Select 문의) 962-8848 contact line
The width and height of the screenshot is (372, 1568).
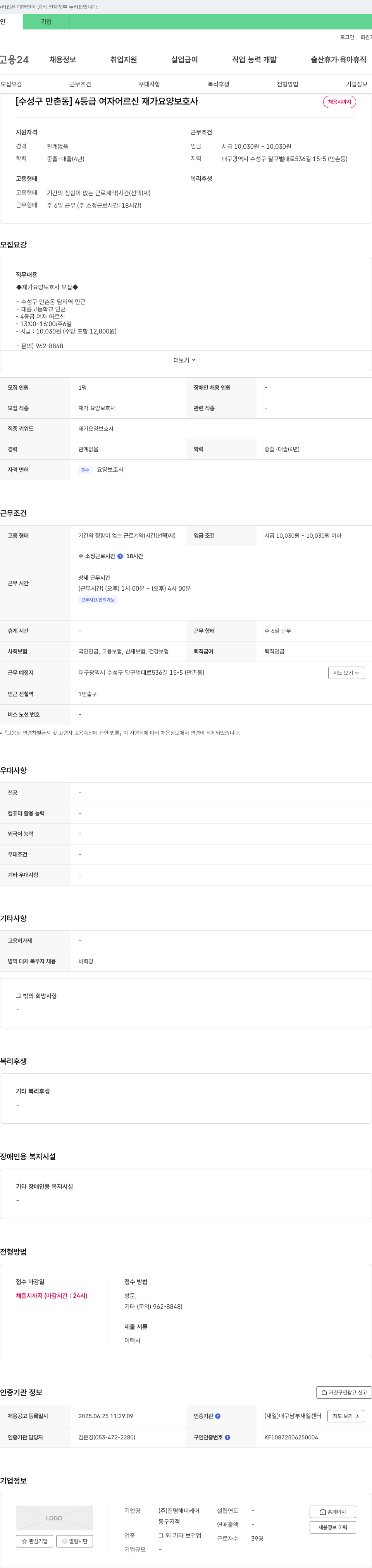(x=40, y=346)
